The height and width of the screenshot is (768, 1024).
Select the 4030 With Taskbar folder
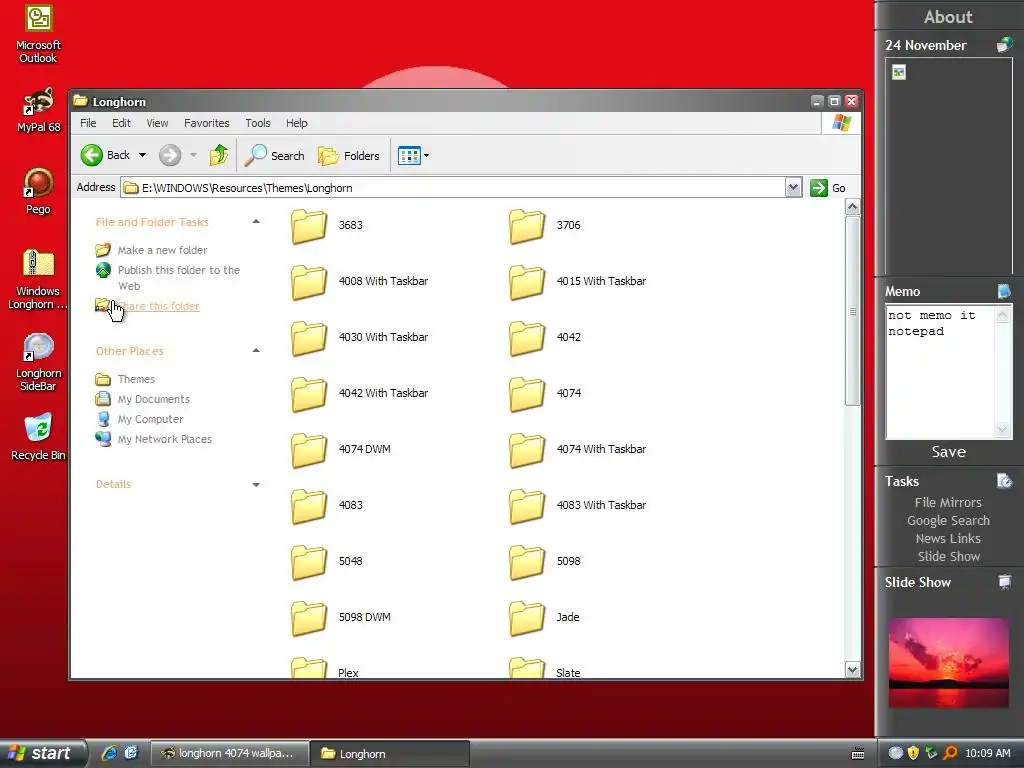click(360, 338)
